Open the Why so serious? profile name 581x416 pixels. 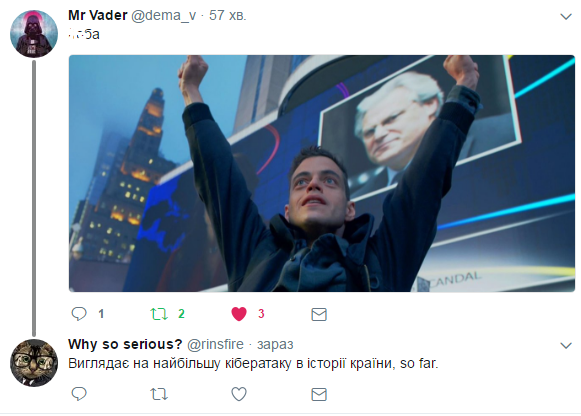point(125,344)
